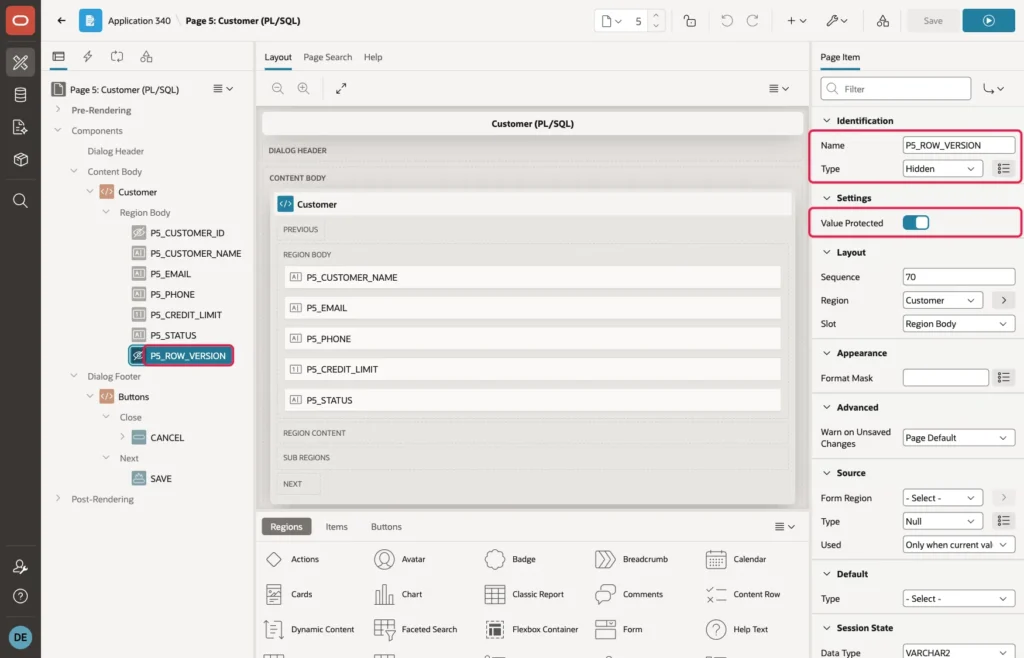Open Default Type select dropdown
The image size is (1024, 658).
pos(959,599)
